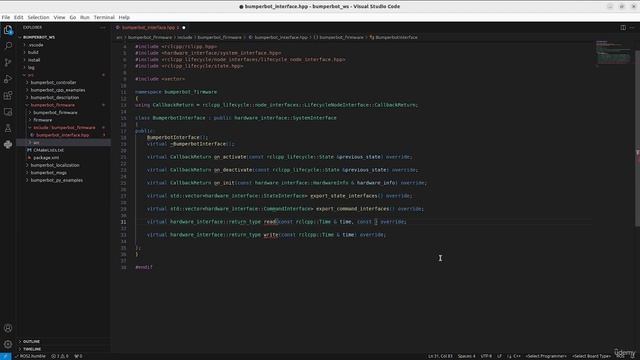Collapse the bumperbot_firmware package folder
The width and height of the screenshot is (640, 360).
coord(53,105)
